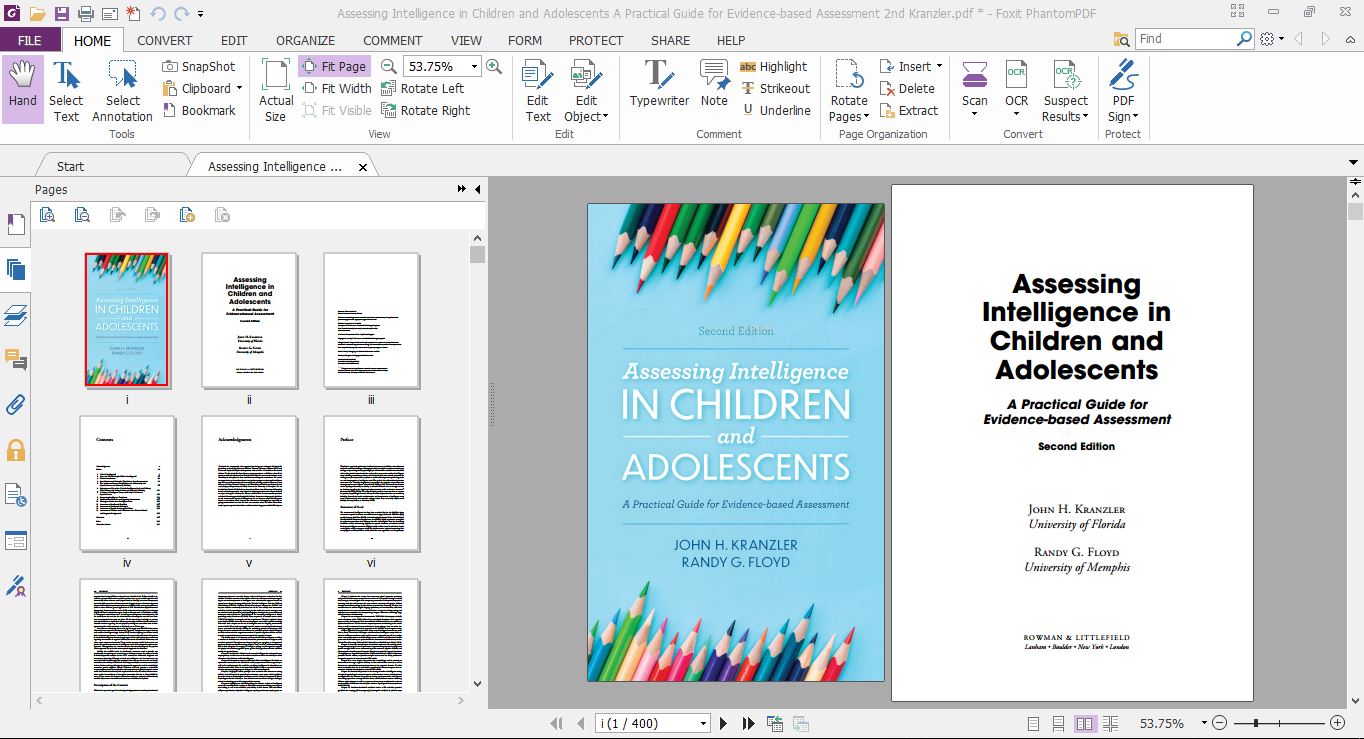Toggle Fit Width view mode
Screen dimensions: 1364x739
tap(337, 88)
